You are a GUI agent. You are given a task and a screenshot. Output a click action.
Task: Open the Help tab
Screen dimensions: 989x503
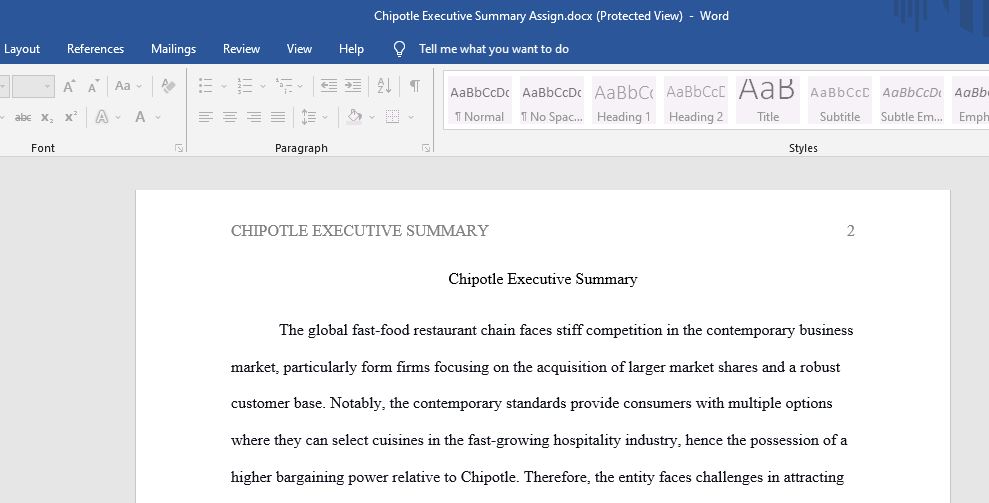coord(351,49)
